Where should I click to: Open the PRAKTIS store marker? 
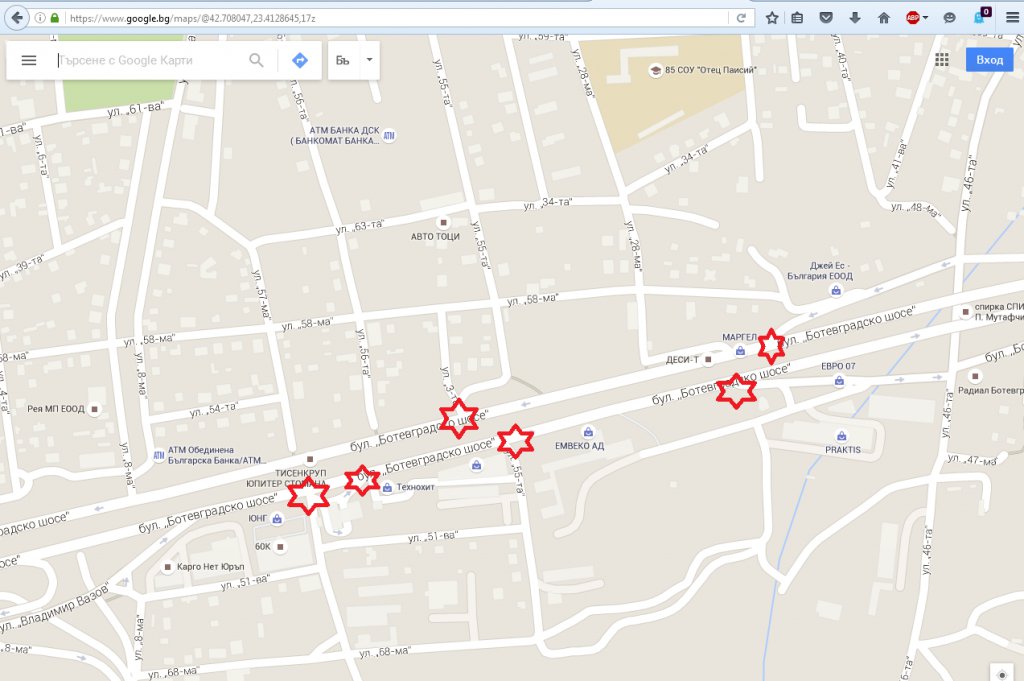coord(842,436)
